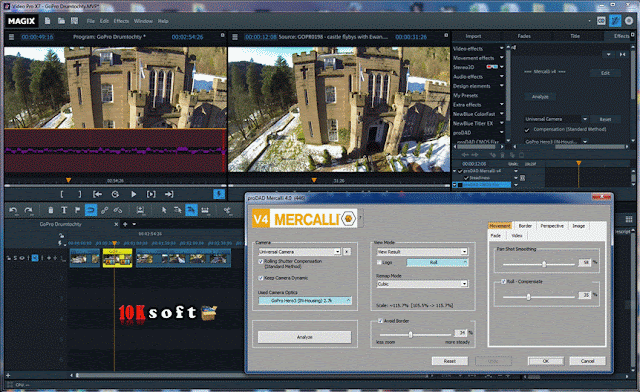The image size is (640, 392).
Task: Set range in-point bracket in program monitor
Action: 62,194
